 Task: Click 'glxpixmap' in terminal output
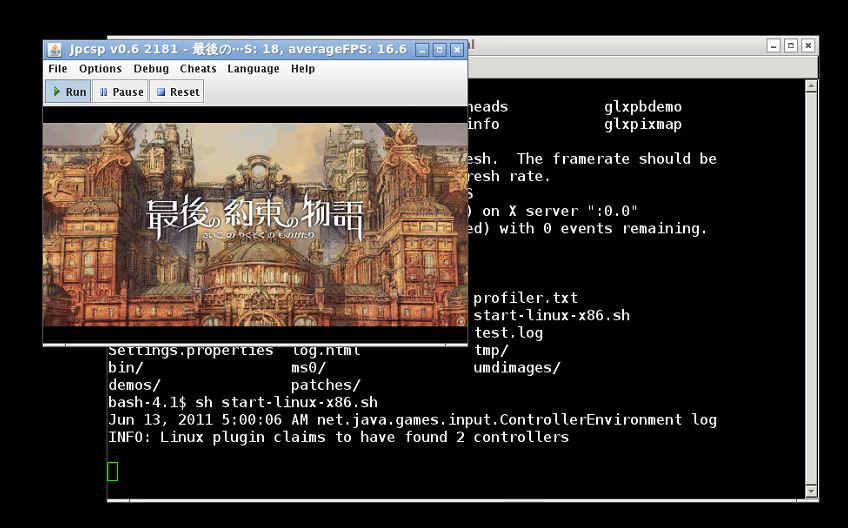643,124
